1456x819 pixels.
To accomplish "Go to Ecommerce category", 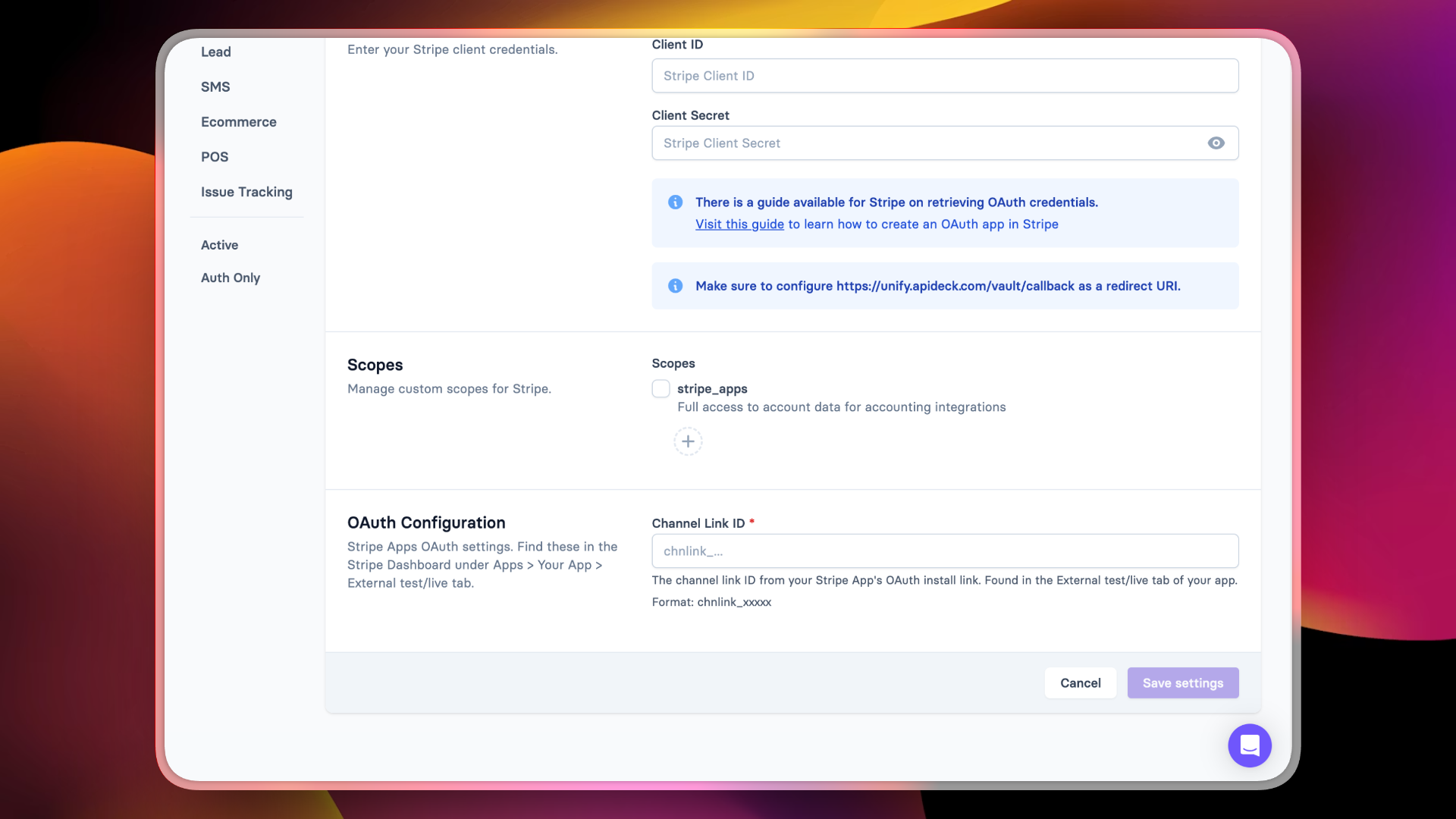I will [238, 122].
